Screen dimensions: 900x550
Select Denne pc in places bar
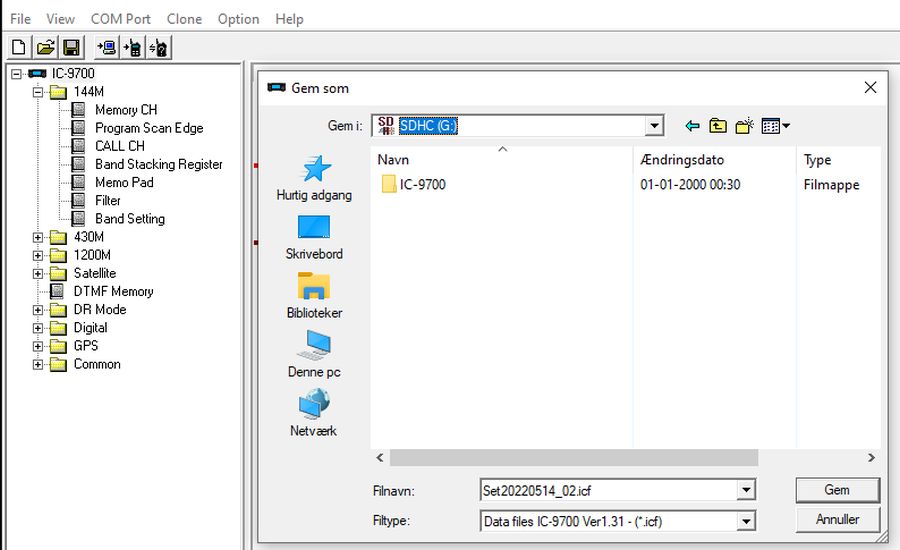tap(314, 355)
